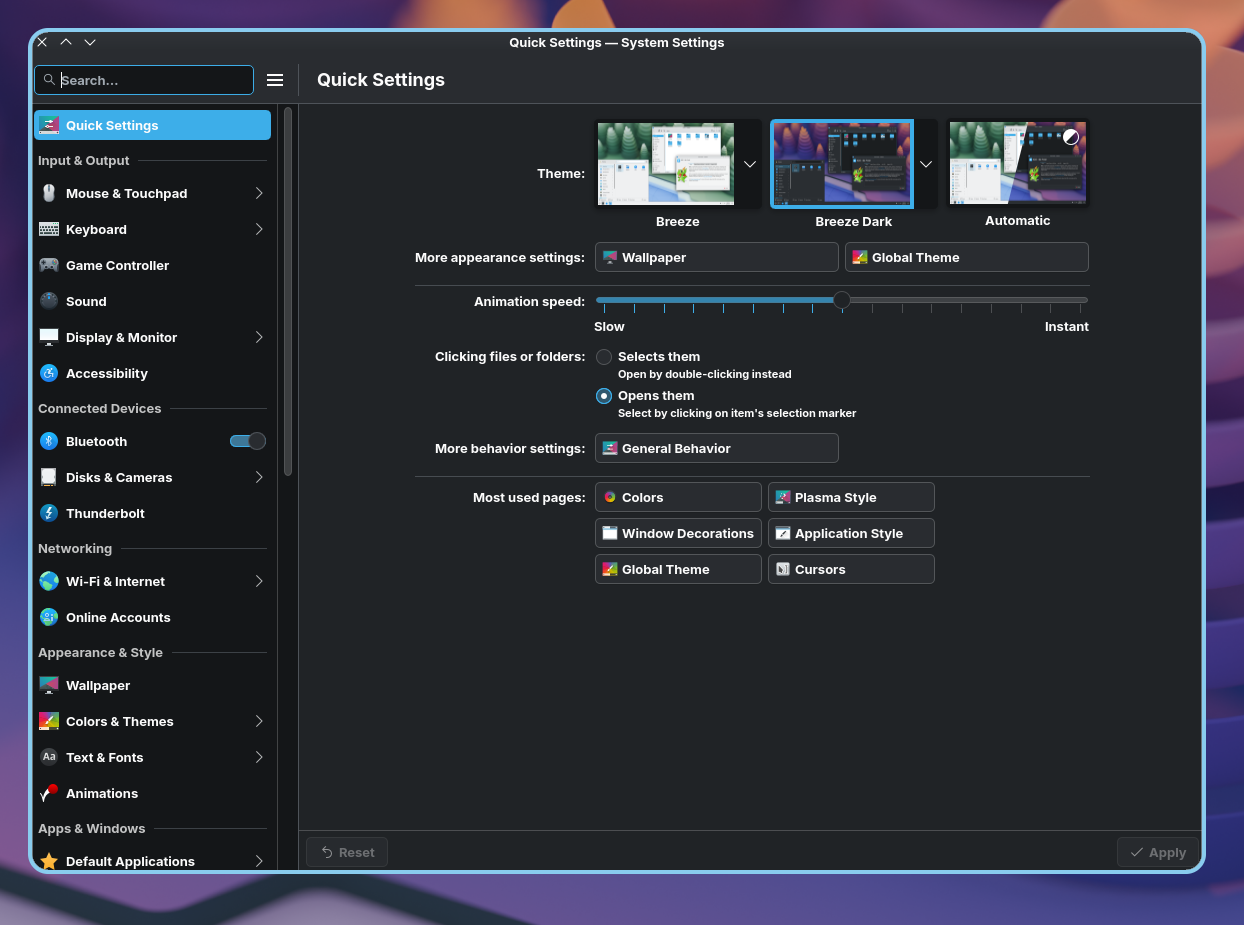
Task: Go to the Accessibility settings label
Action: (107, 373)
